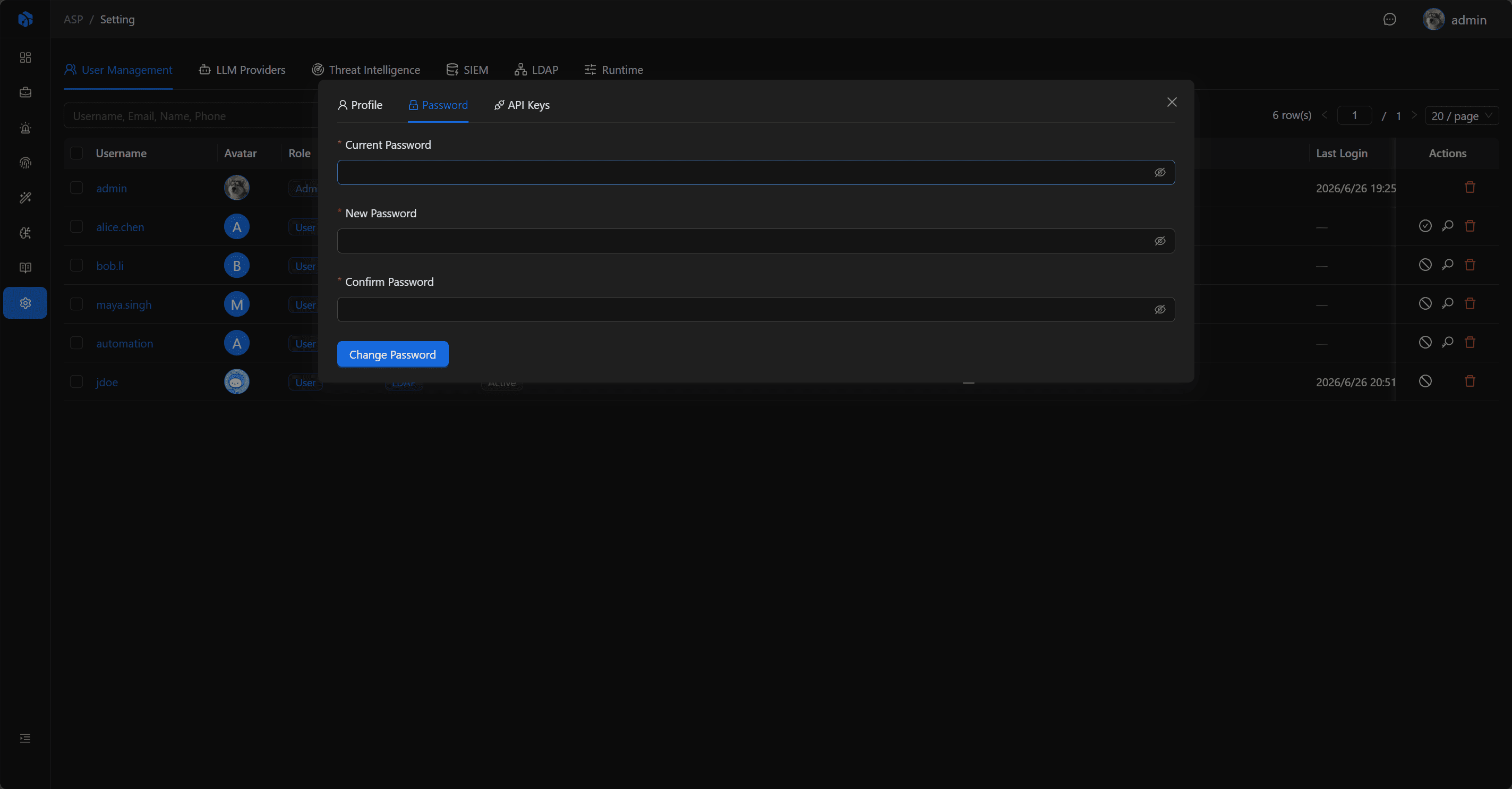
Task: Open the bob.li username link
Action: [110, 265]
